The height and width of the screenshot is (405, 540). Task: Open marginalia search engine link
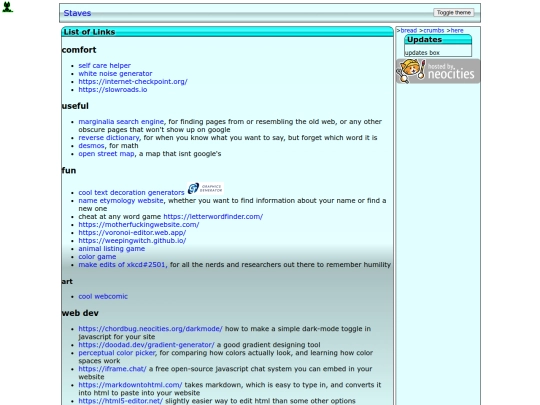tap(121, 122)
